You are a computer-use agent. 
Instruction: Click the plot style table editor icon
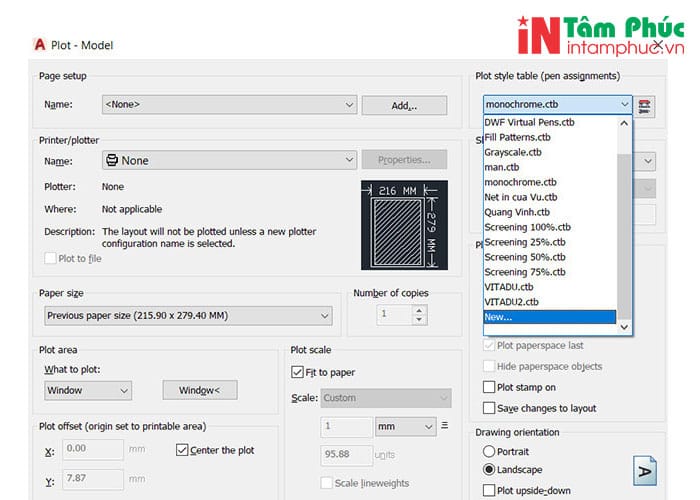click(x=646, y=104)
